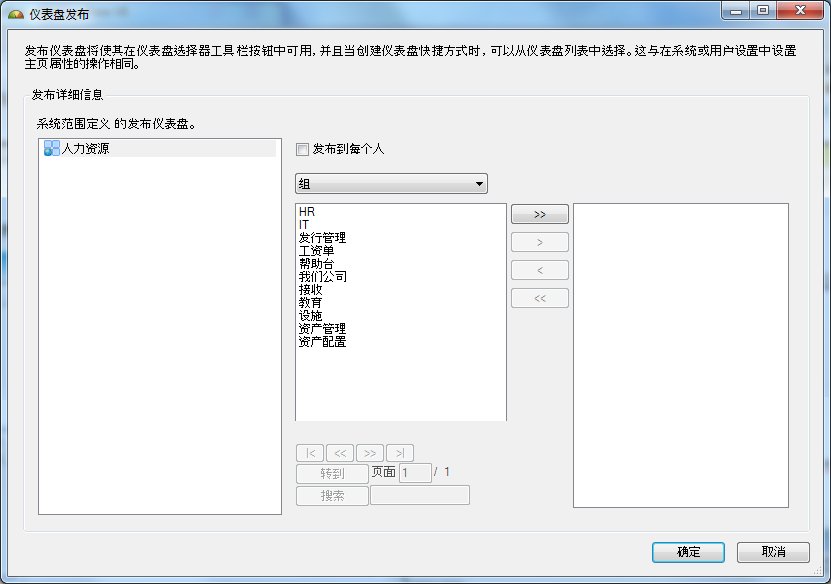Viewport: 831px width, 584px height.
Task: Select 工资单 in the group list
Action: 316,251
